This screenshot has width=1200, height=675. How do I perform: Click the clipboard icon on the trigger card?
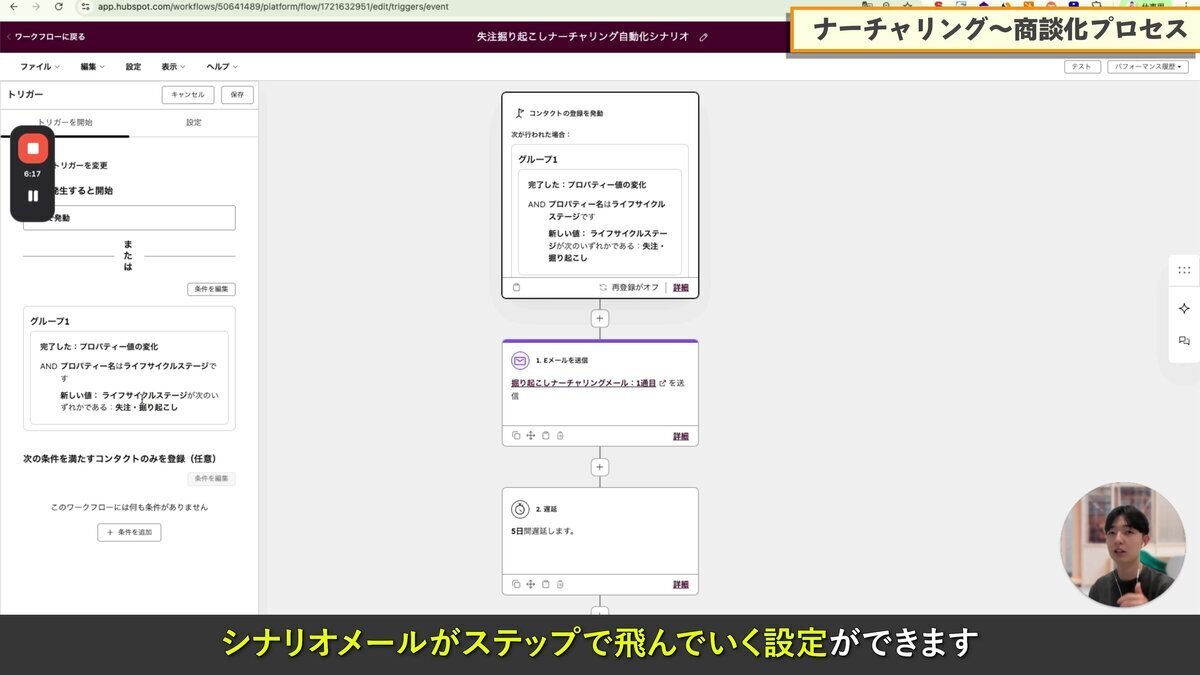click(x=516, y=287)
